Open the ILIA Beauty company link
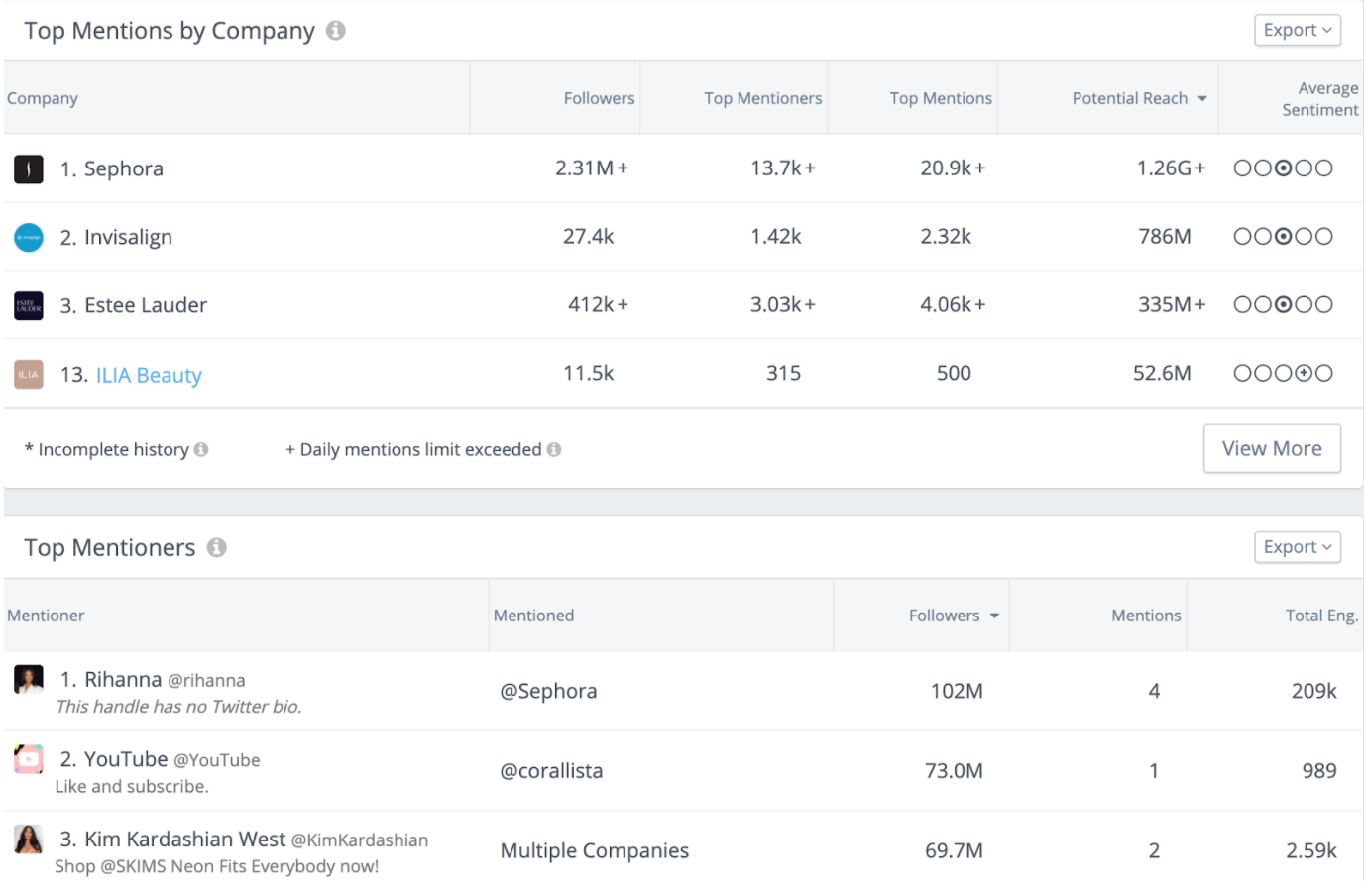Viewport: 1364px width, 896px height. click(x=149, y=375)
